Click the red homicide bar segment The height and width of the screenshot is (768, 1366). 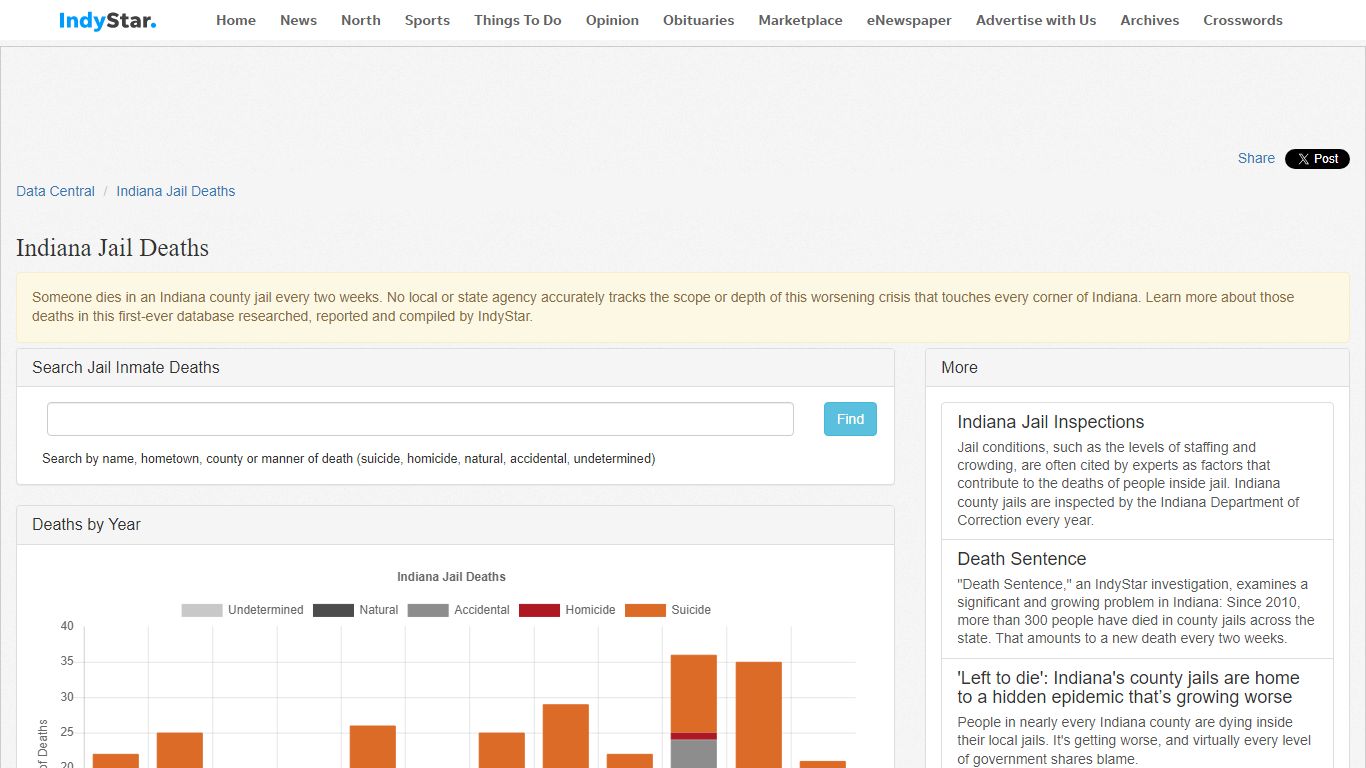(x=694, y=736)
